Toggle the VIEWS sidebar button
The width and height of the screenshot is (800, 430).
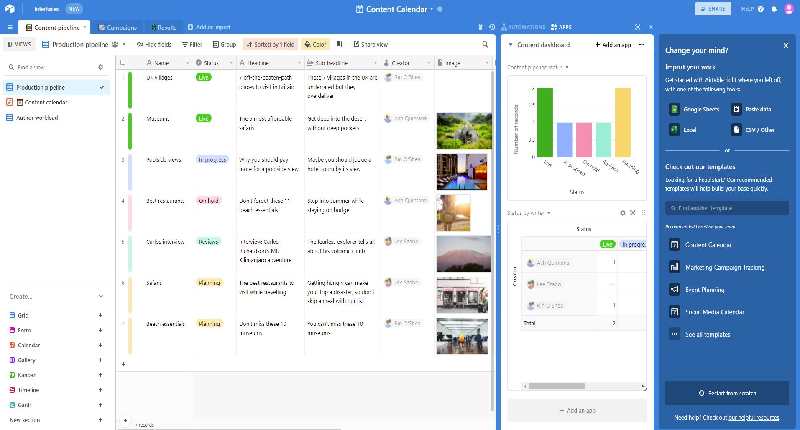coord(19,44)
